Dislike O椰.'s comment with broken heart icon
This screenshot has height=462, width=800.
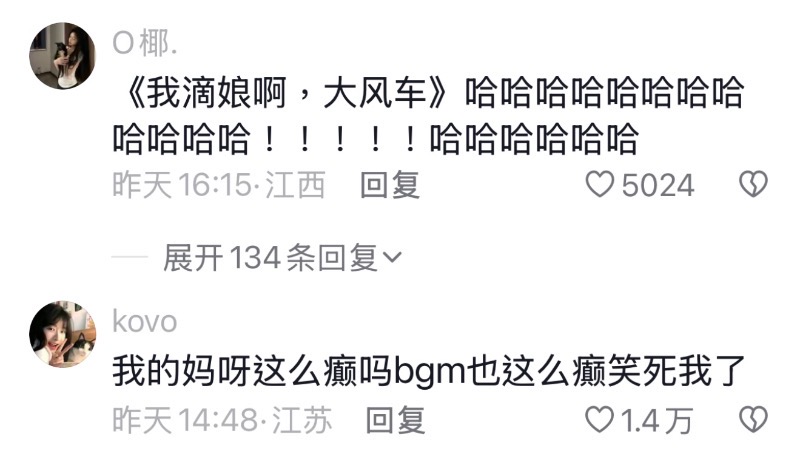[x=754, y=184]
